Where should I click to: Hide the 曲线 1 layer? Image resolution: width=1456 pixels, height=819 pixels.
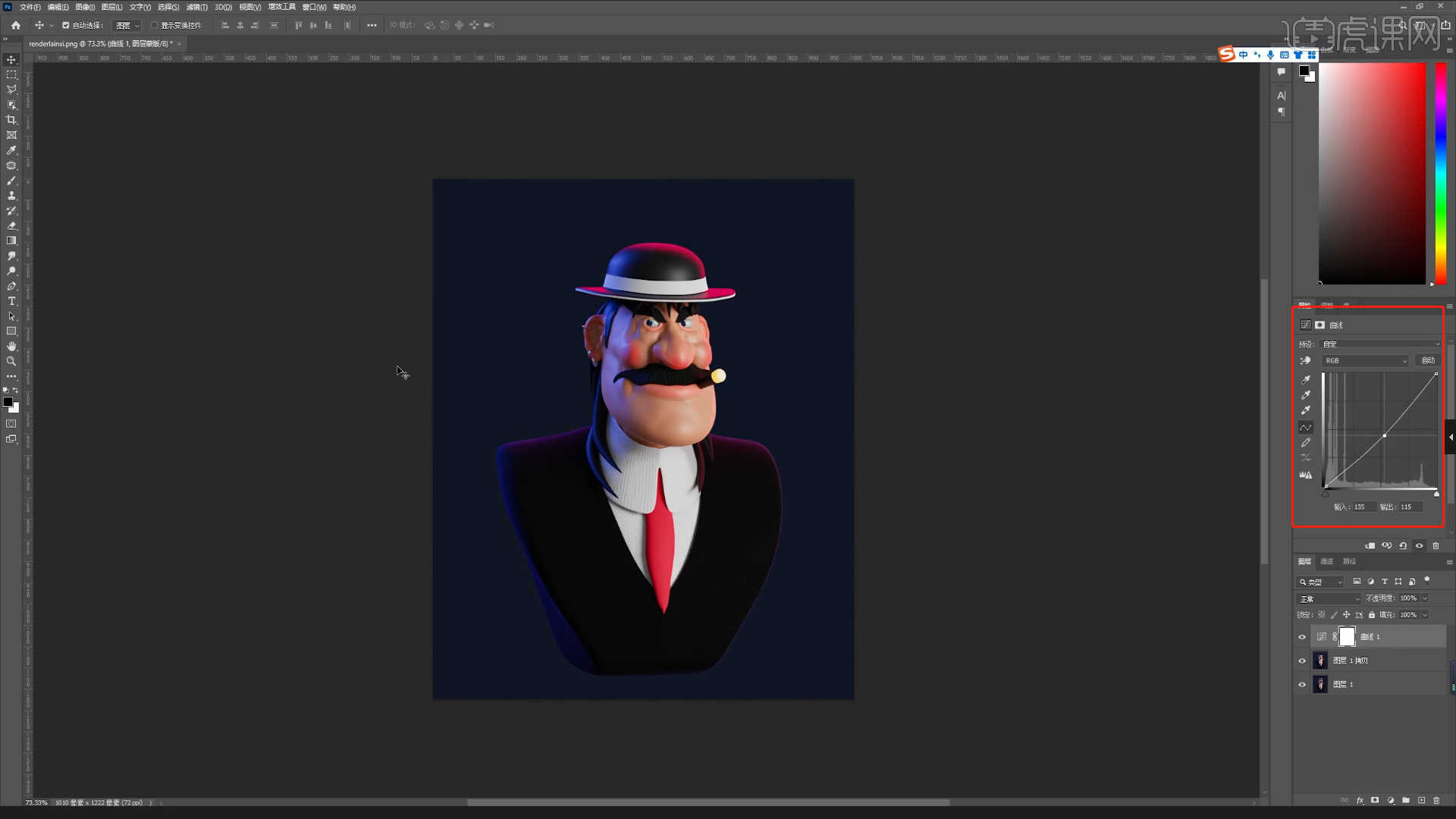tap(1302, 637)
